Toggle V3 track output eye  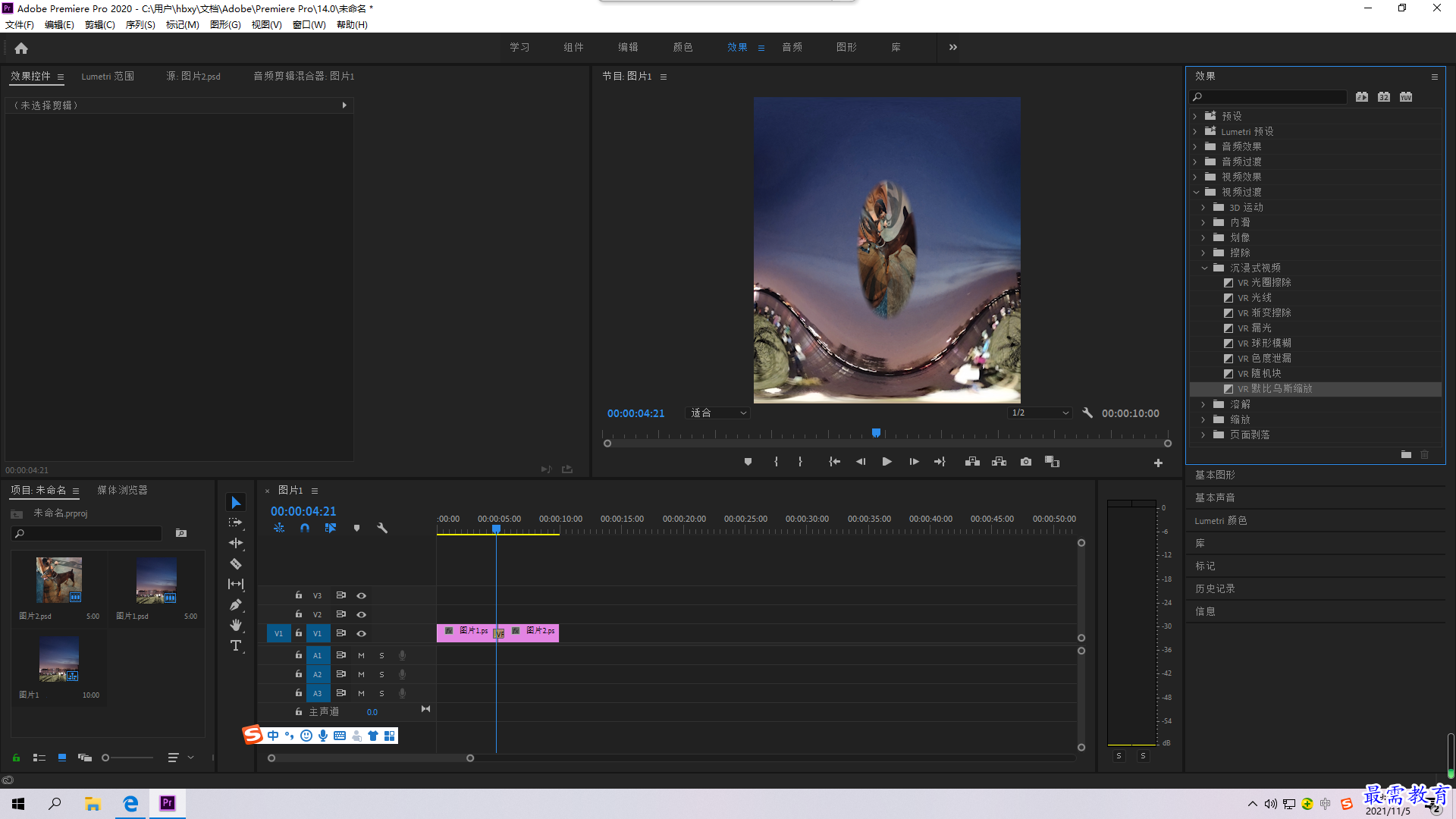pos(362,595)
